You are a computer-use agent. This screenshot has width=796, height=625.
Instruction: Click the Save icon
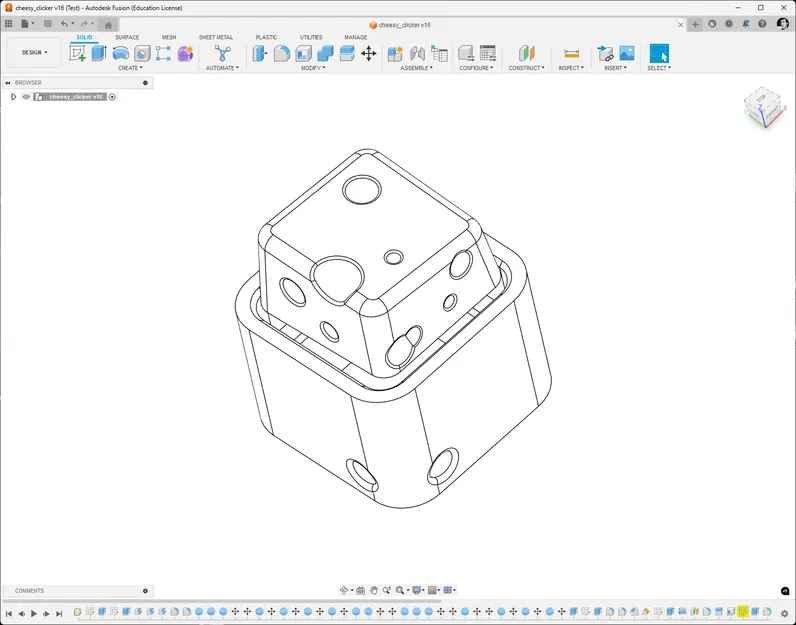coord(48,24)
